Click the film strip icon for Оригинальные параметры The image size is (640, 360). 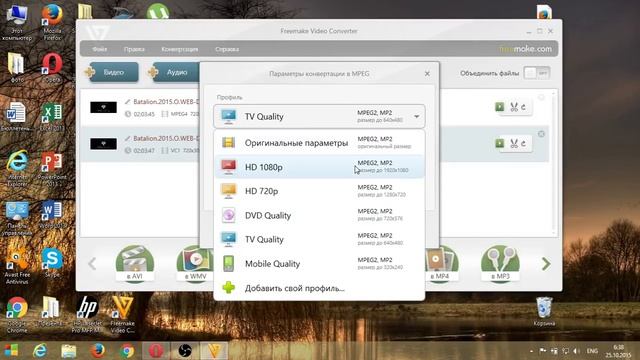point(229,142)
